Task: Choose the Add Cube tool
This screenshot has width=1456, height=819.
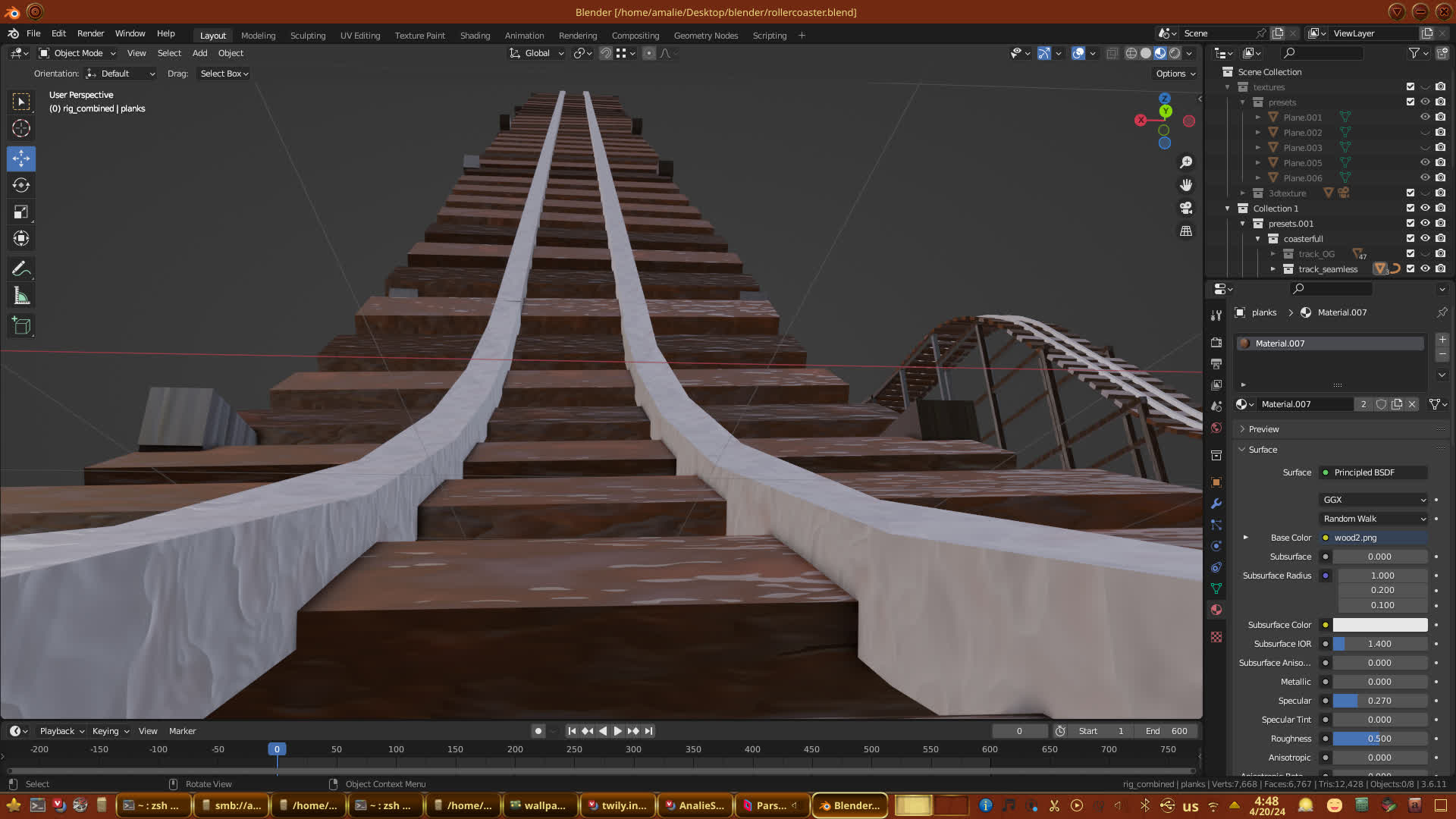Action: [x=21, y=326]
